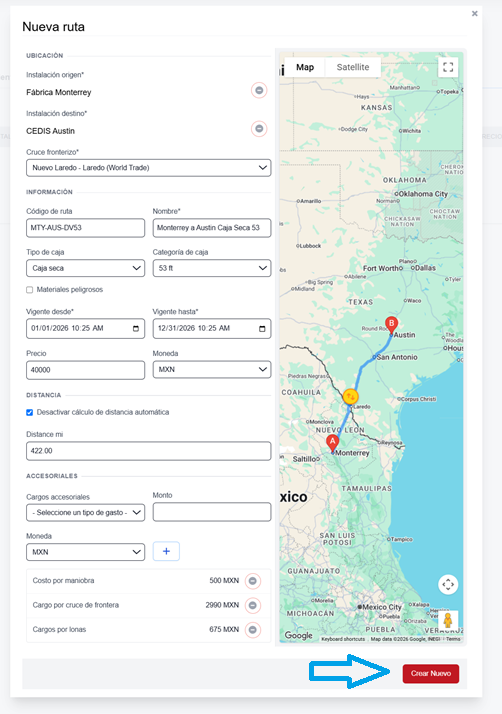Open the accessorial Moneda dropdown
Screen dimensions: 502x714
[x=86, y=552]
